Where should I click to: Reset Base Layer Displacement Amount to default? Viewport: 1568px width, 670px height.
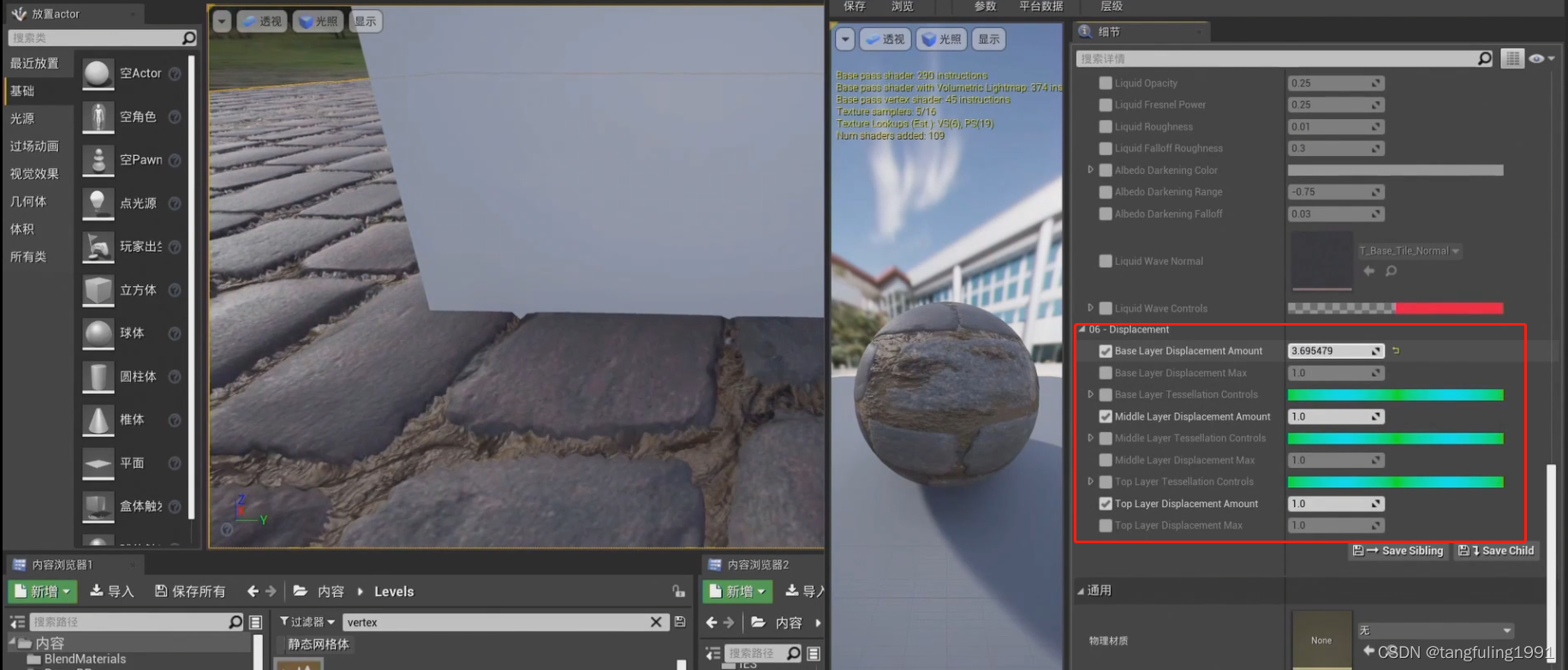[x=1396, y=350]
